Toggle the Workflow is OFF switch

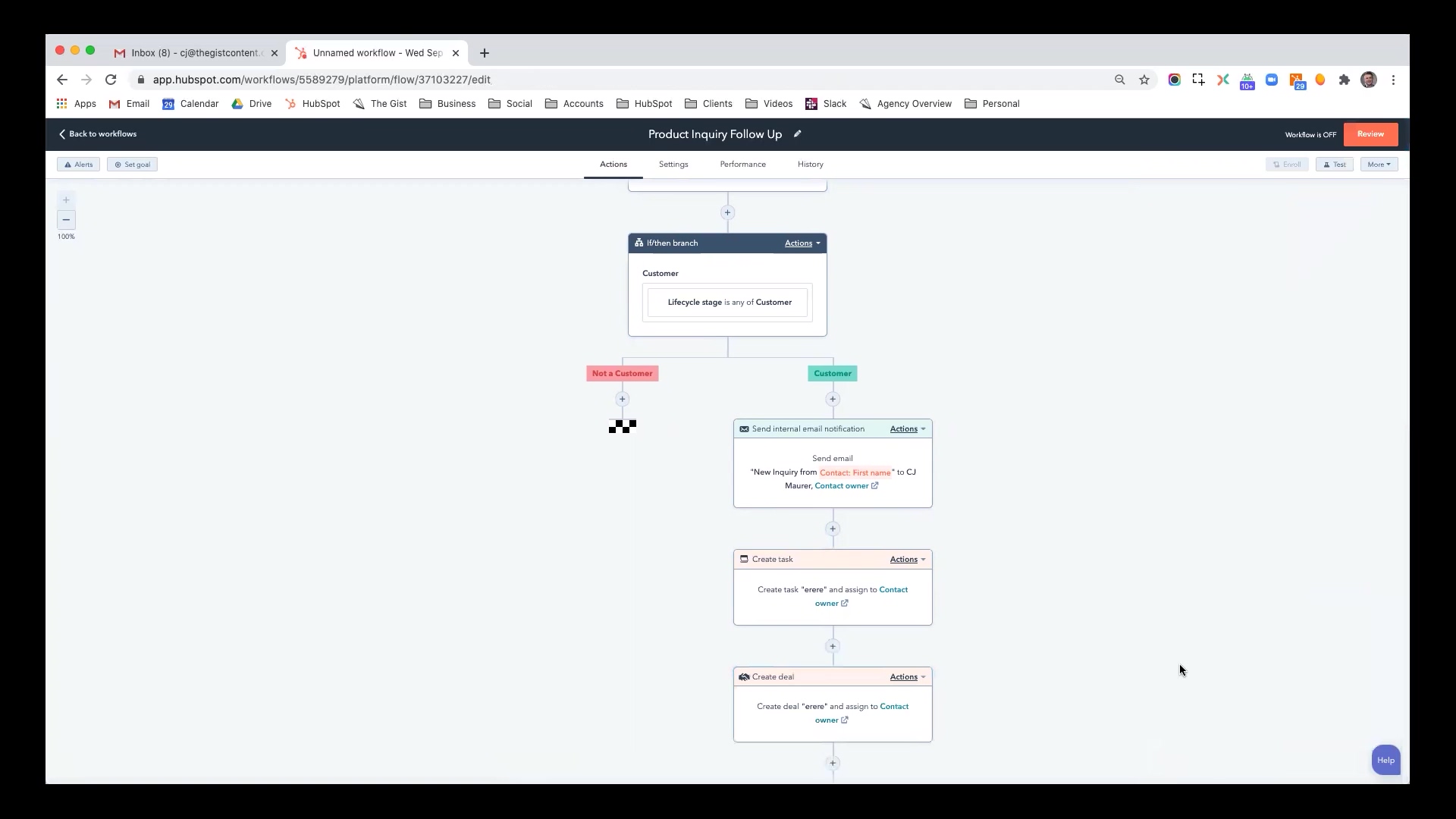click(x=1310, y=133)
